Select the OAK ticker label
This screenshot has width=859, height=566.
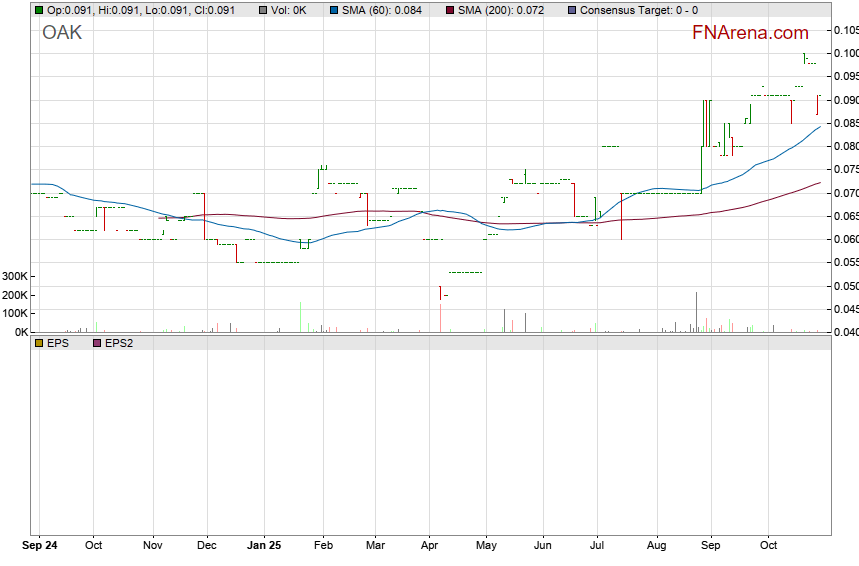62,33
